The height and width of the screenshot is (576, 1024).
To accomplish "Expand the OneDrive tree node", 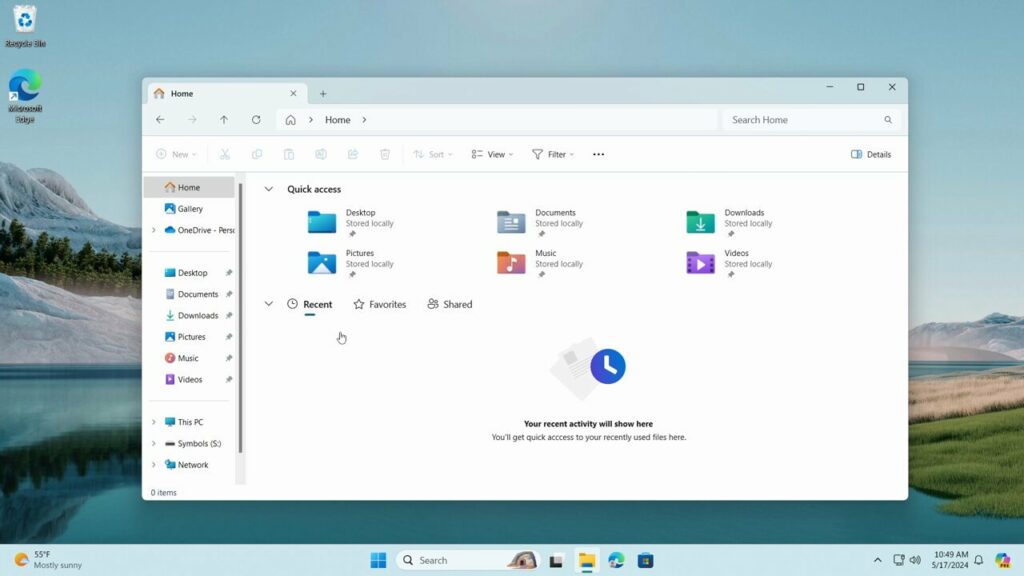I will click(x=153, y=230).
